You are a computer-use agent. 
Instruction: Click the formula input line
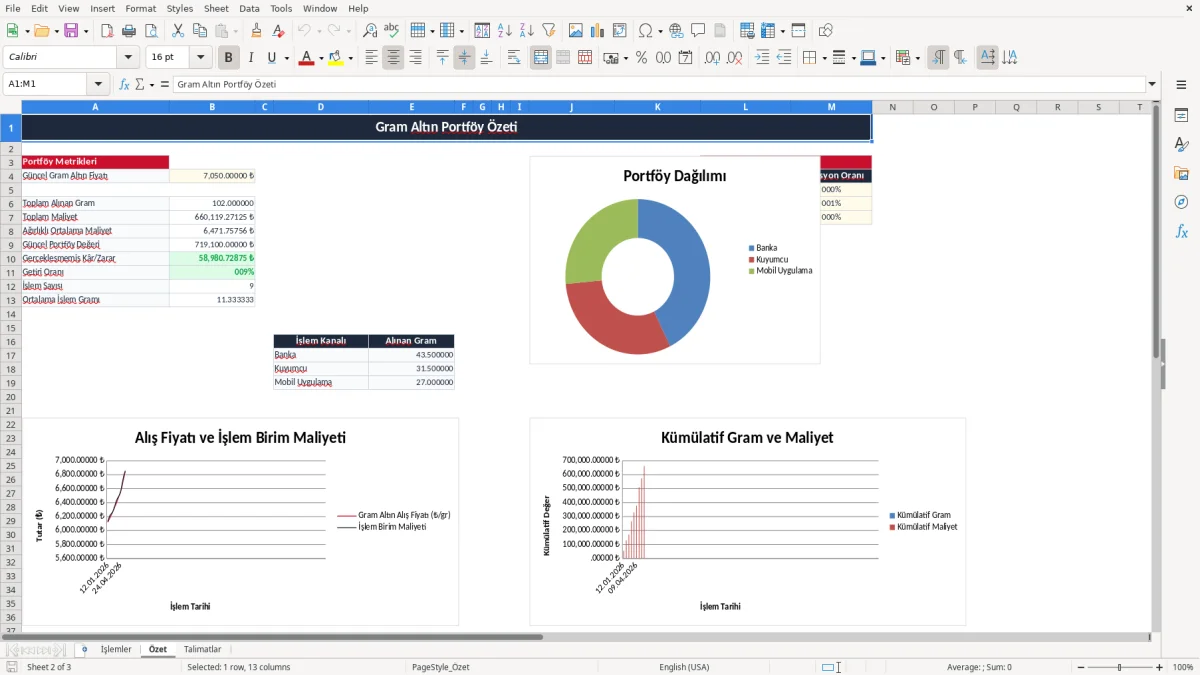(658, 84)
